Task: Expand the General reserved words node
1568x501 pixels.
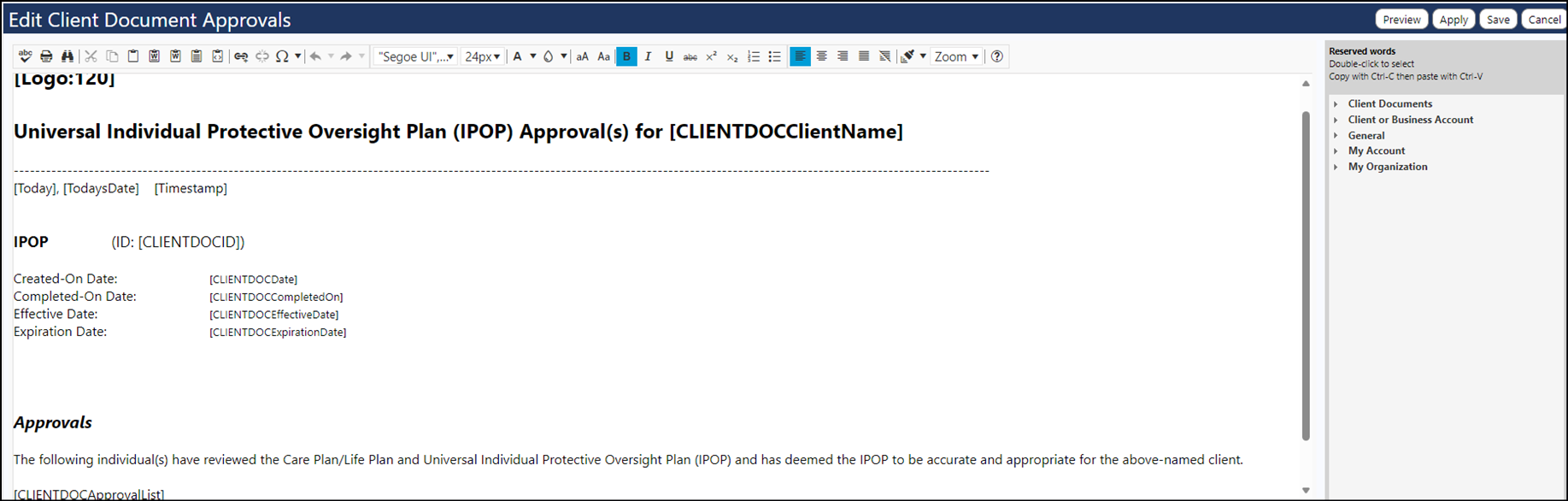Action: pos(1336,136)
